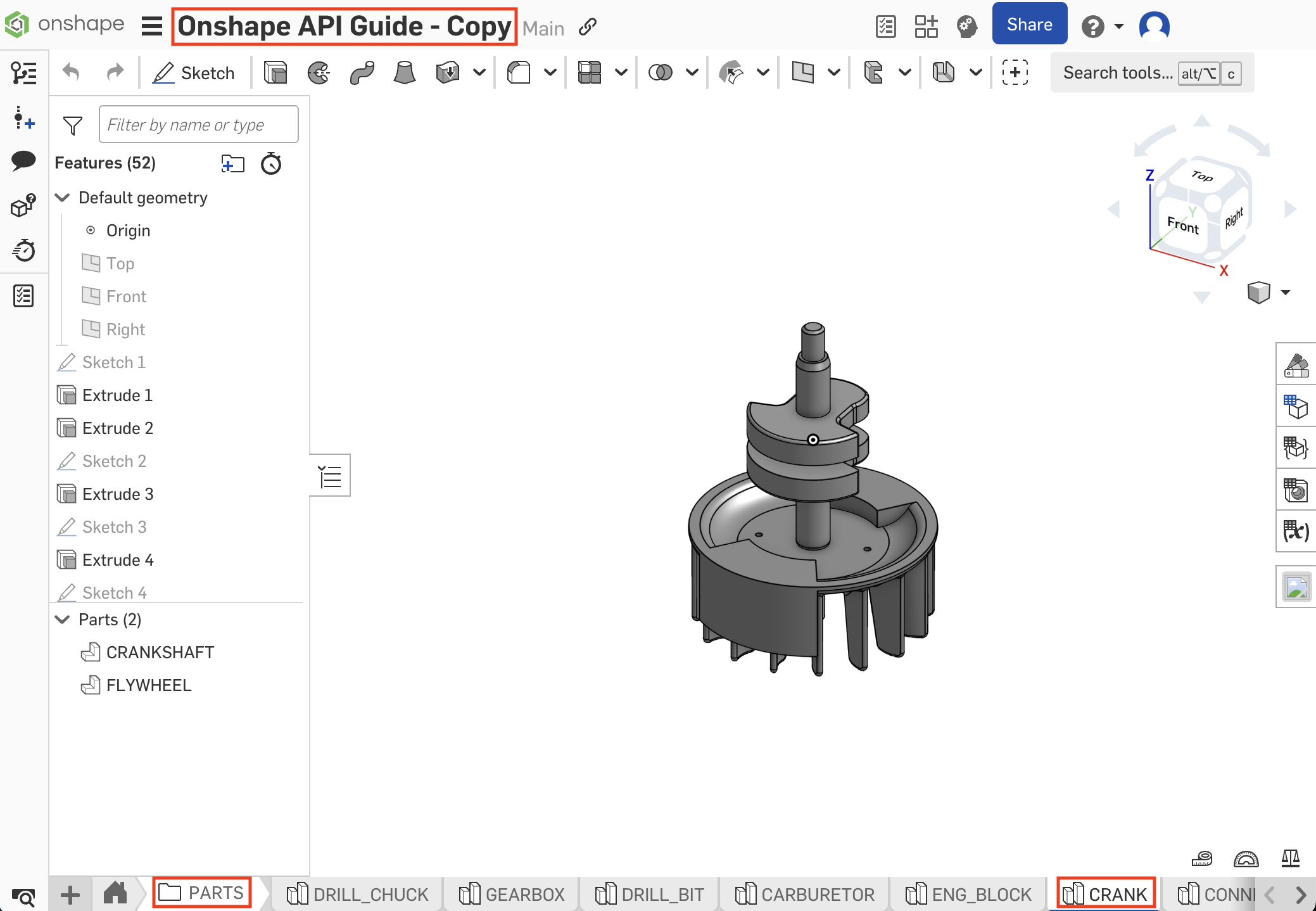Click the Undo icon in toolbar
Viewport: 1316px width, 911px height.
[x=76, y=72]
